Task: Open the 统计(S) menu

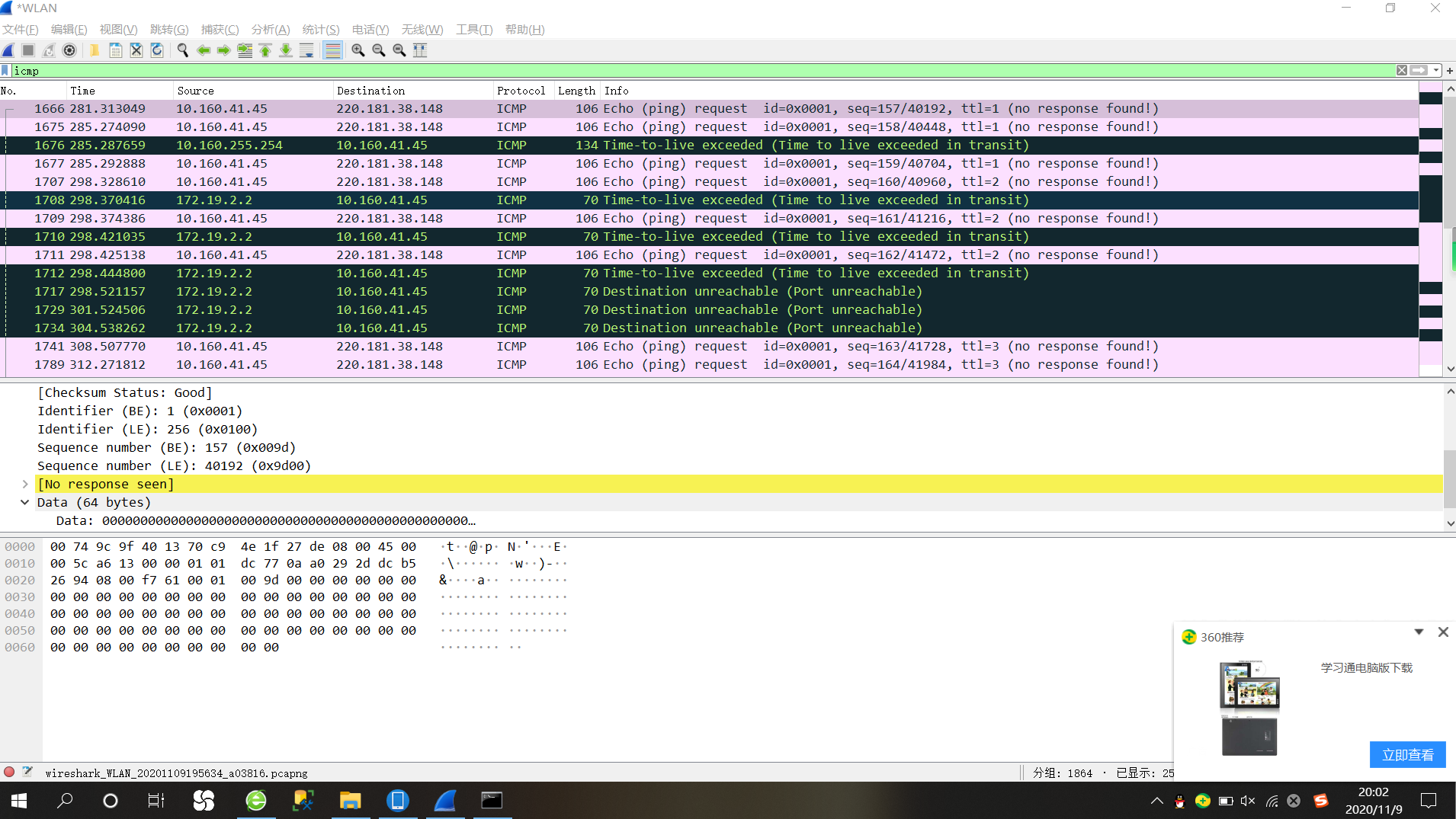Action: [x=321, y=30]
